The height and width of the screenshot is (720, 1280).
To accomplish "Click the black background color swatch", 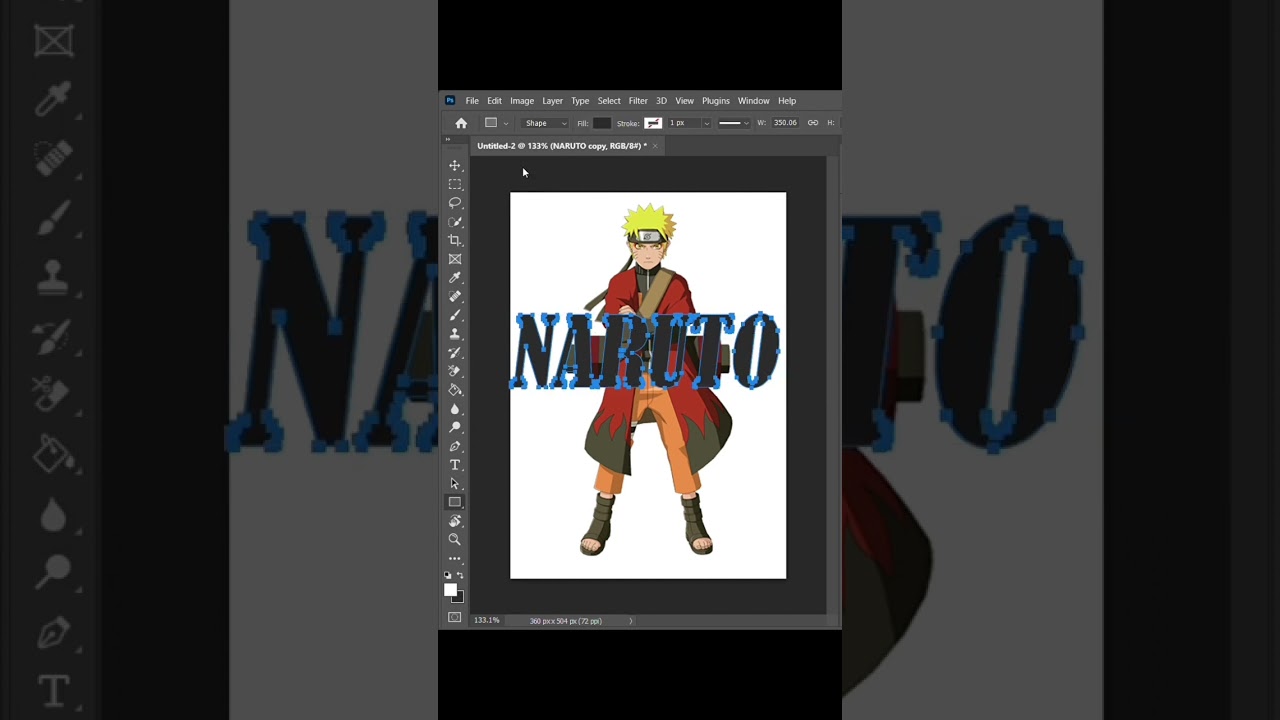I will point(459,598).
